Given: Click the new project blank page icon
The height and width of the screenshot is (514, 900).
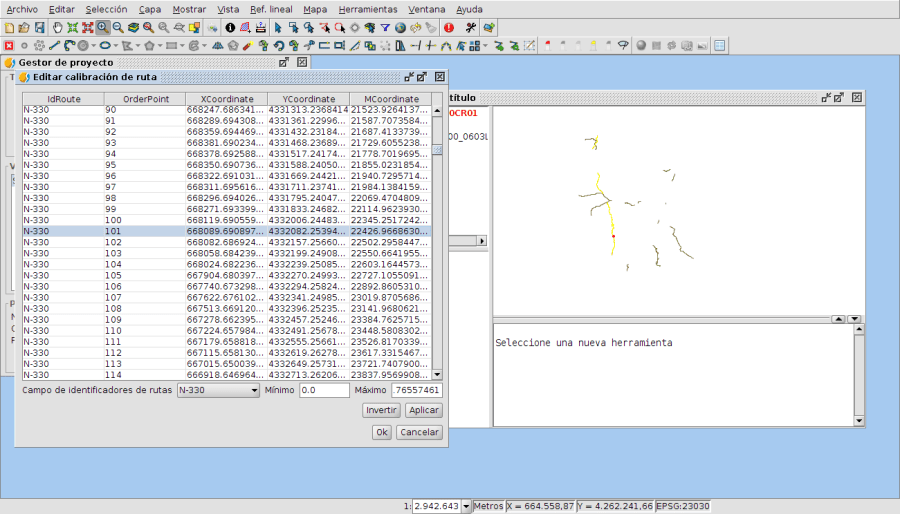Looking at the screenshot, I should pyautogui.click(x=9, y=27).
